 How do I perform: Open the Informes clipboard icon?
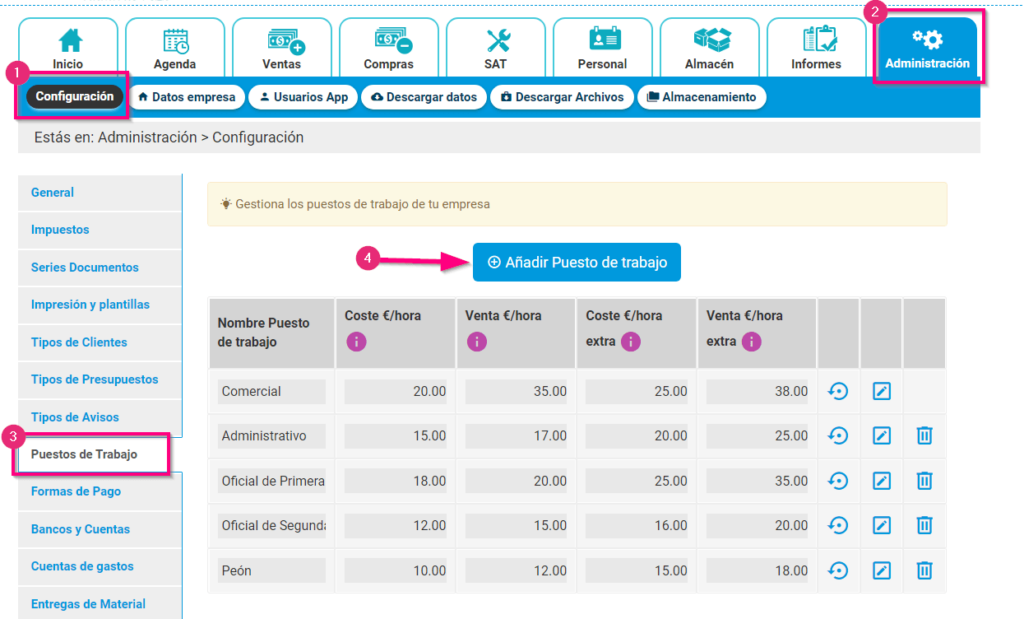[x=817, y=38]
